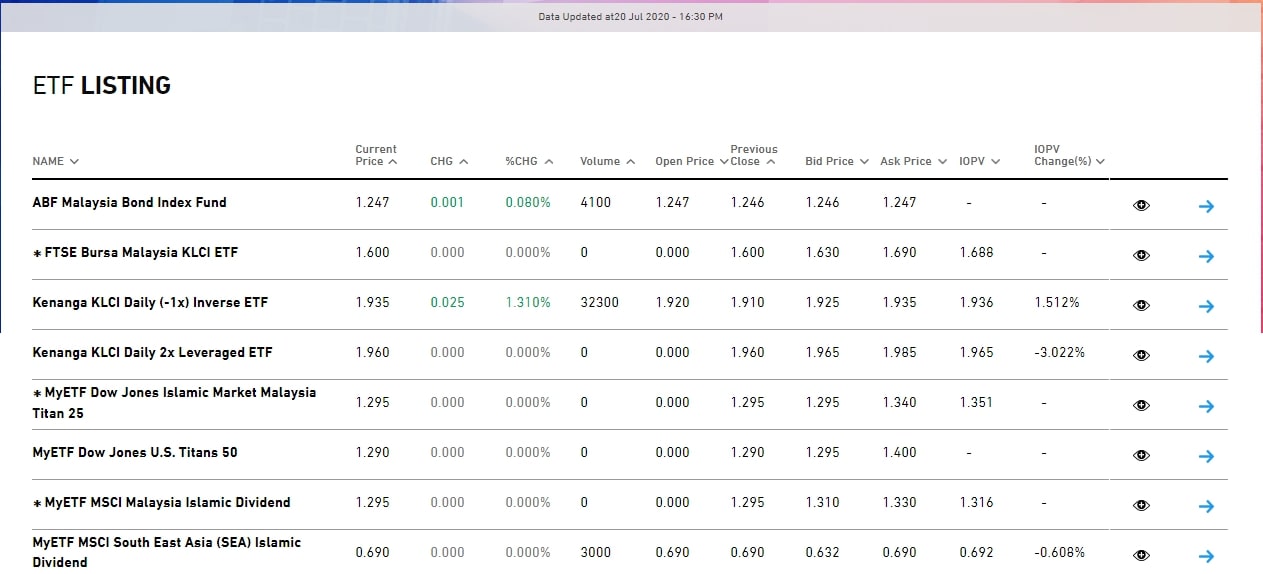Sort by IOPV column header

click(980, 161)
